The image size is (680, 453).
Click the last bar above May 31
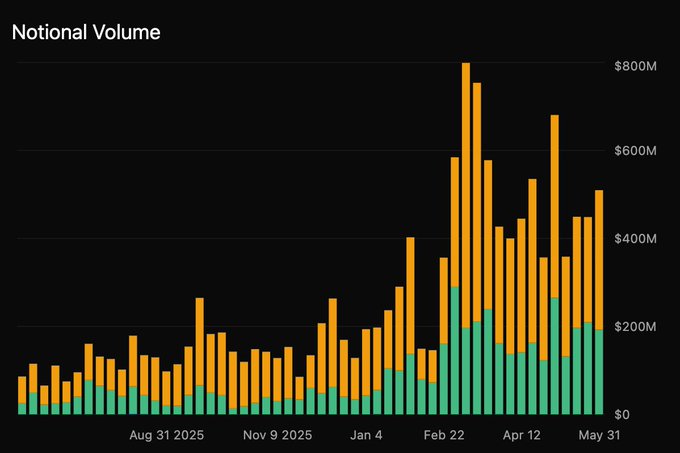599,302
